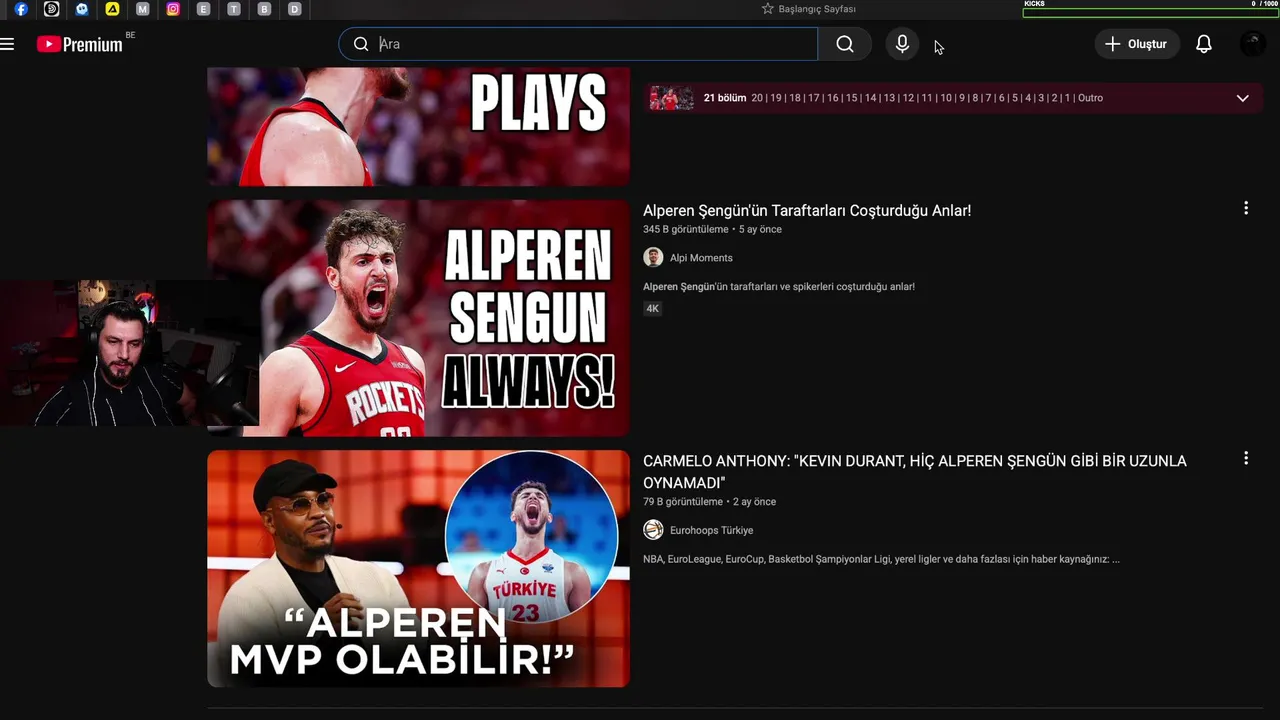
Task: Open the pinned tab labeled T
Action: pyautogui.click(x=233, y=9)
